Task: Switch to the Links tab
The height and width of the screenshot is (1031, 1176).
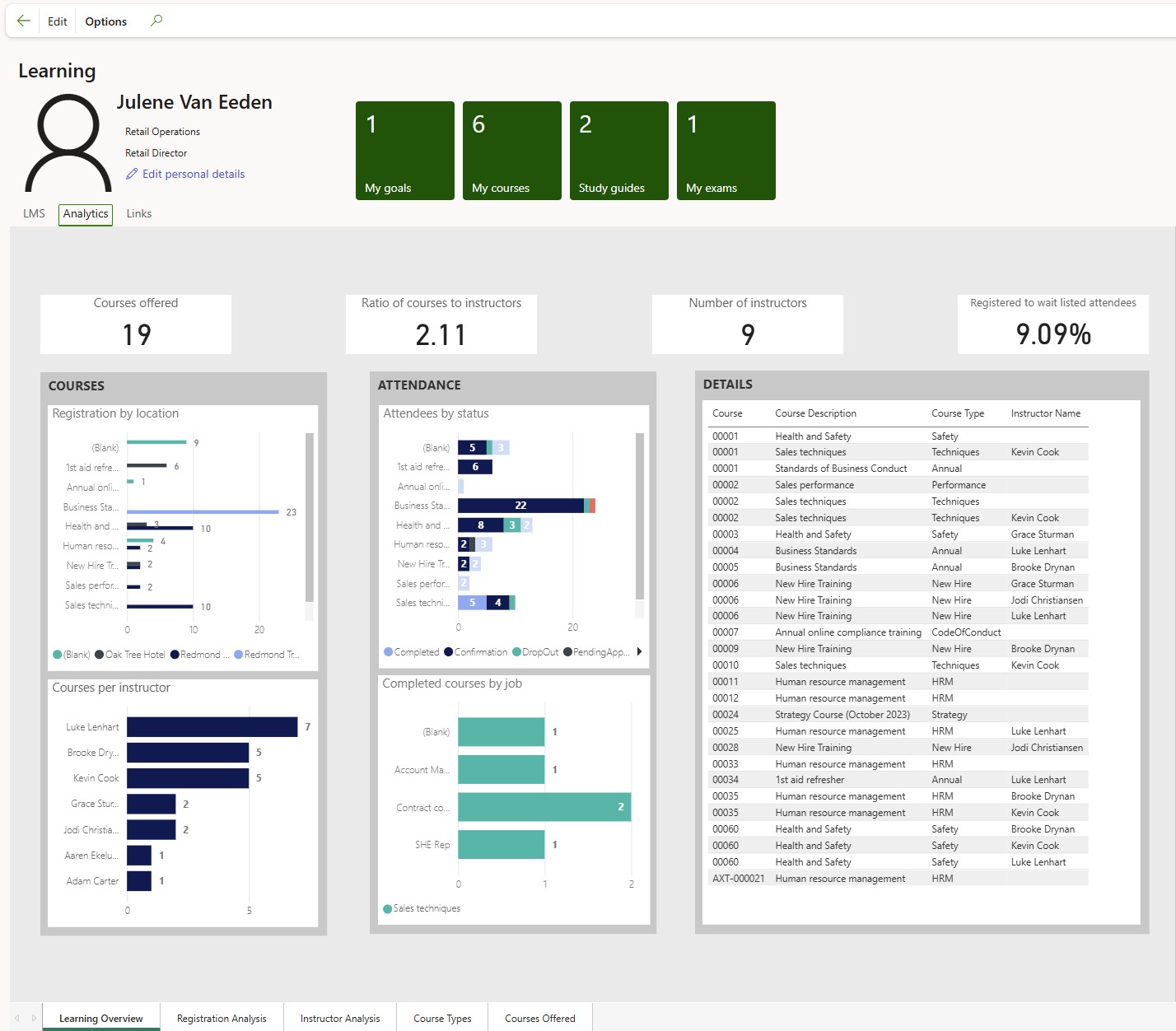Action: coord(138,213)
